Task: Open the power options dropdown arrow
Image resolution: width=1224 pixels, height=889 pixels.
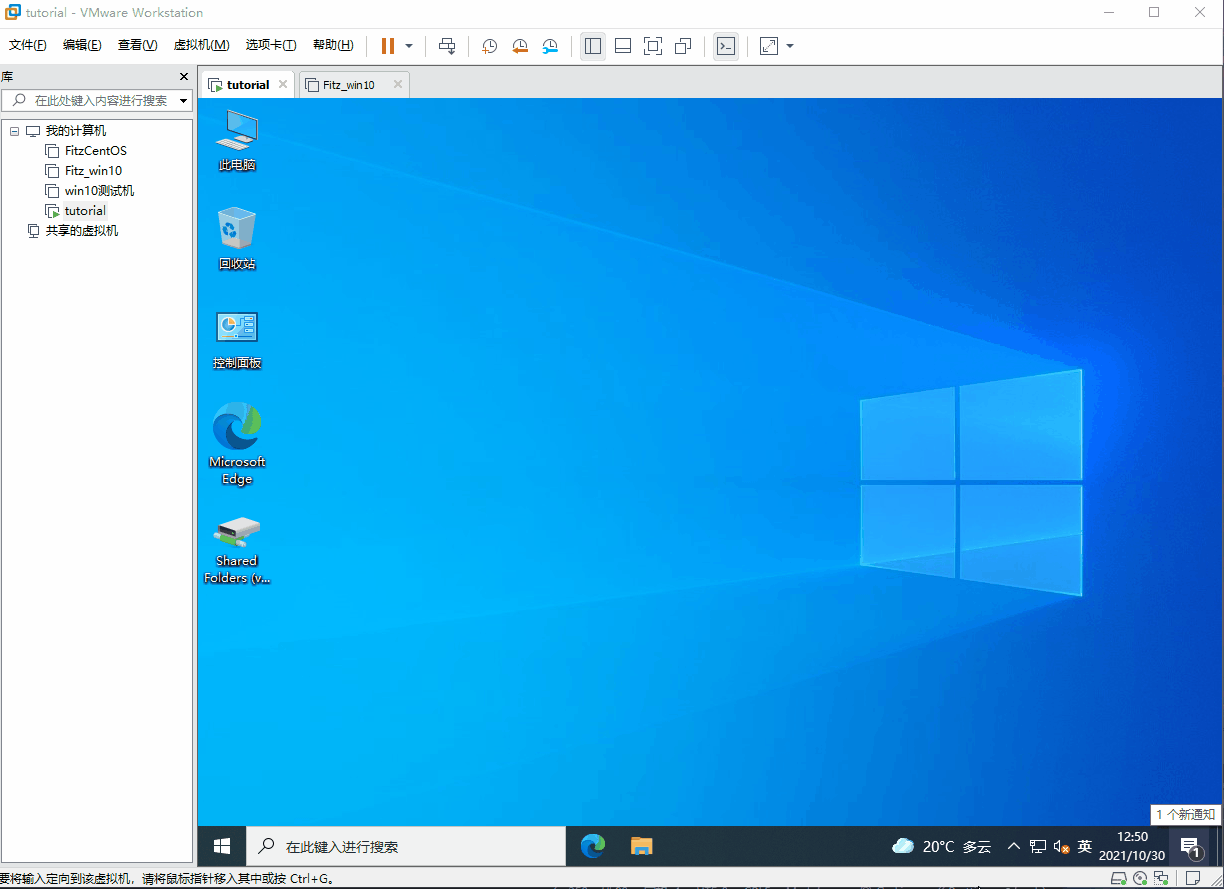Action: [409, 46]
